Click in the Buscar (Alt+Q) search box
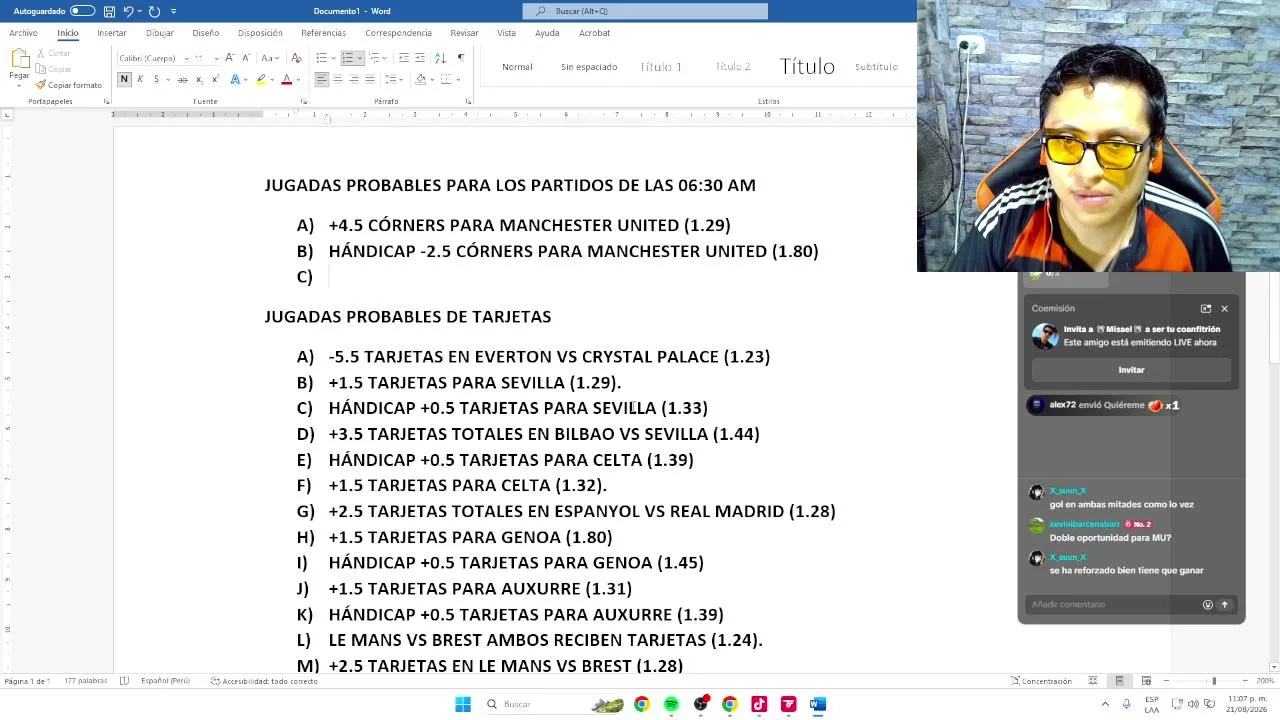 (645, 11)
